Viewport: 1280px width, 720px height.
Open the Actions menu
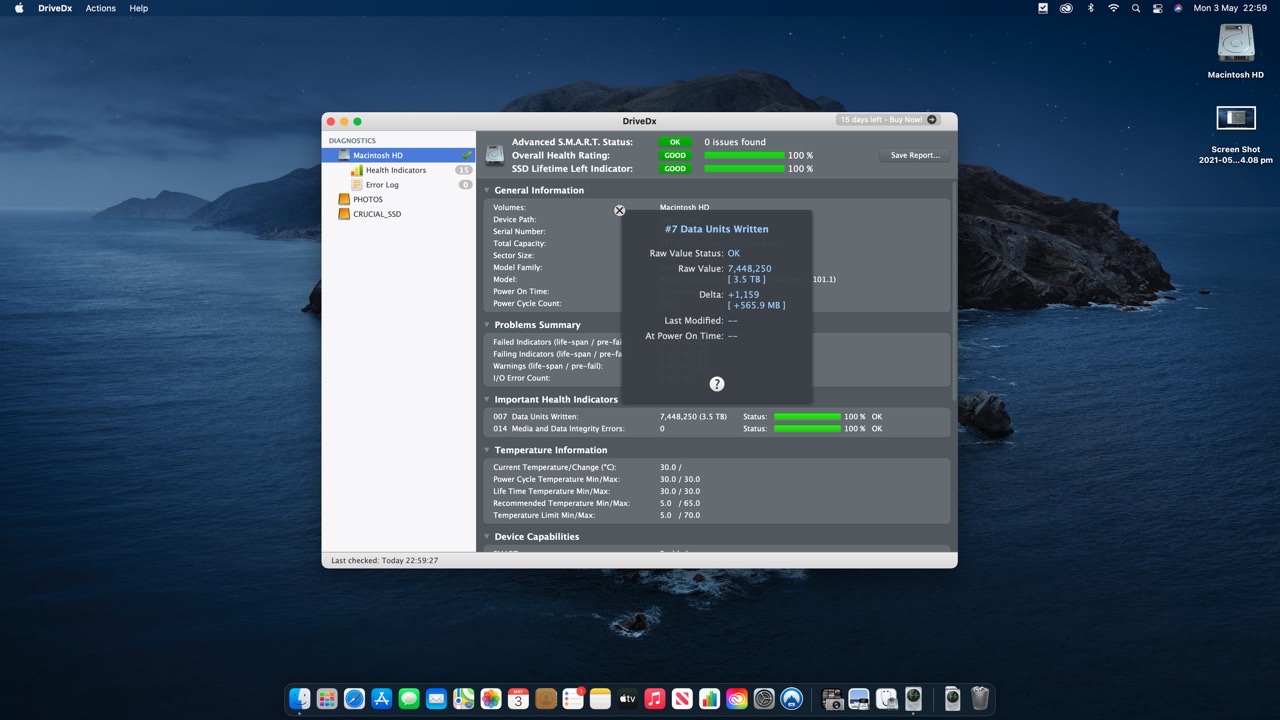[x=100, y=8]
